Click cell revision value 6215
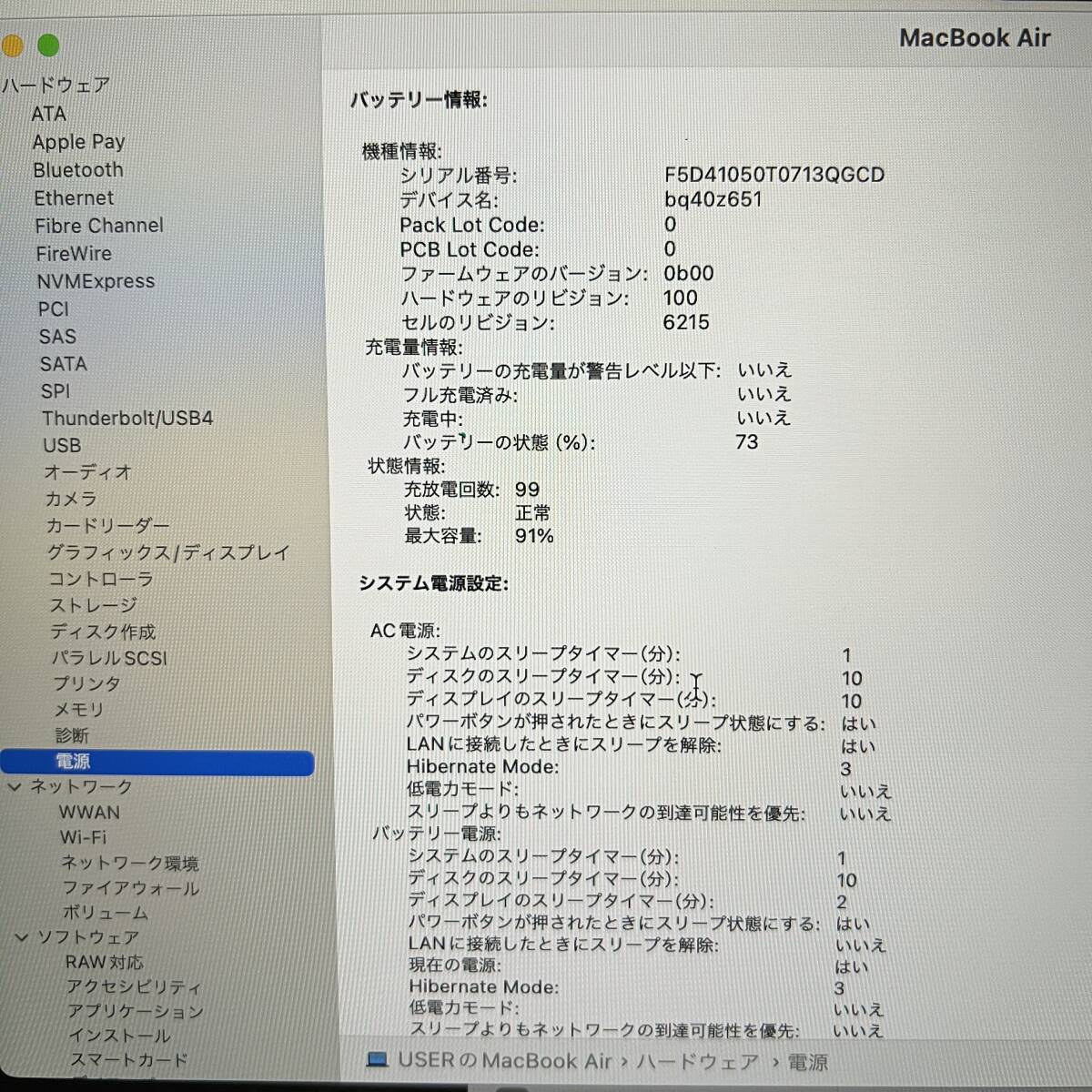This screenshot has height=1092, width=1092. [686, 322]
